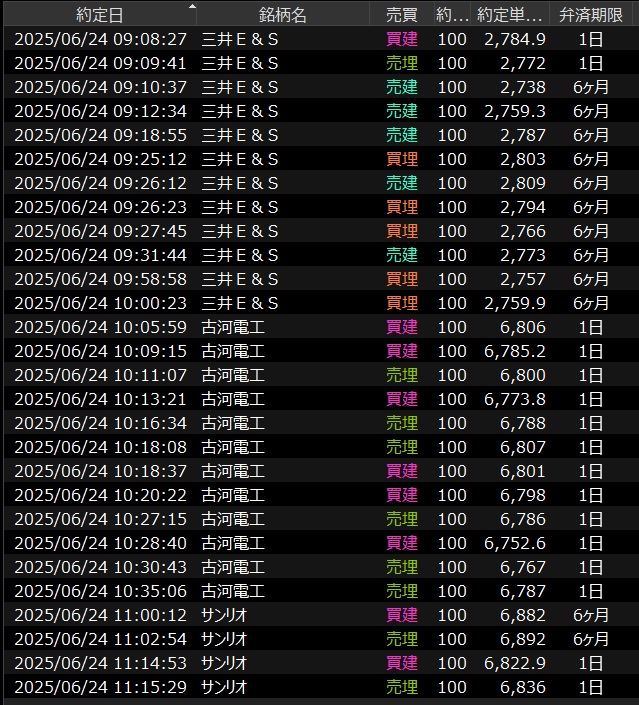Click the 6,785.2 price cell
The width and height of the screenshot is (639, 705).
[514, 351]
